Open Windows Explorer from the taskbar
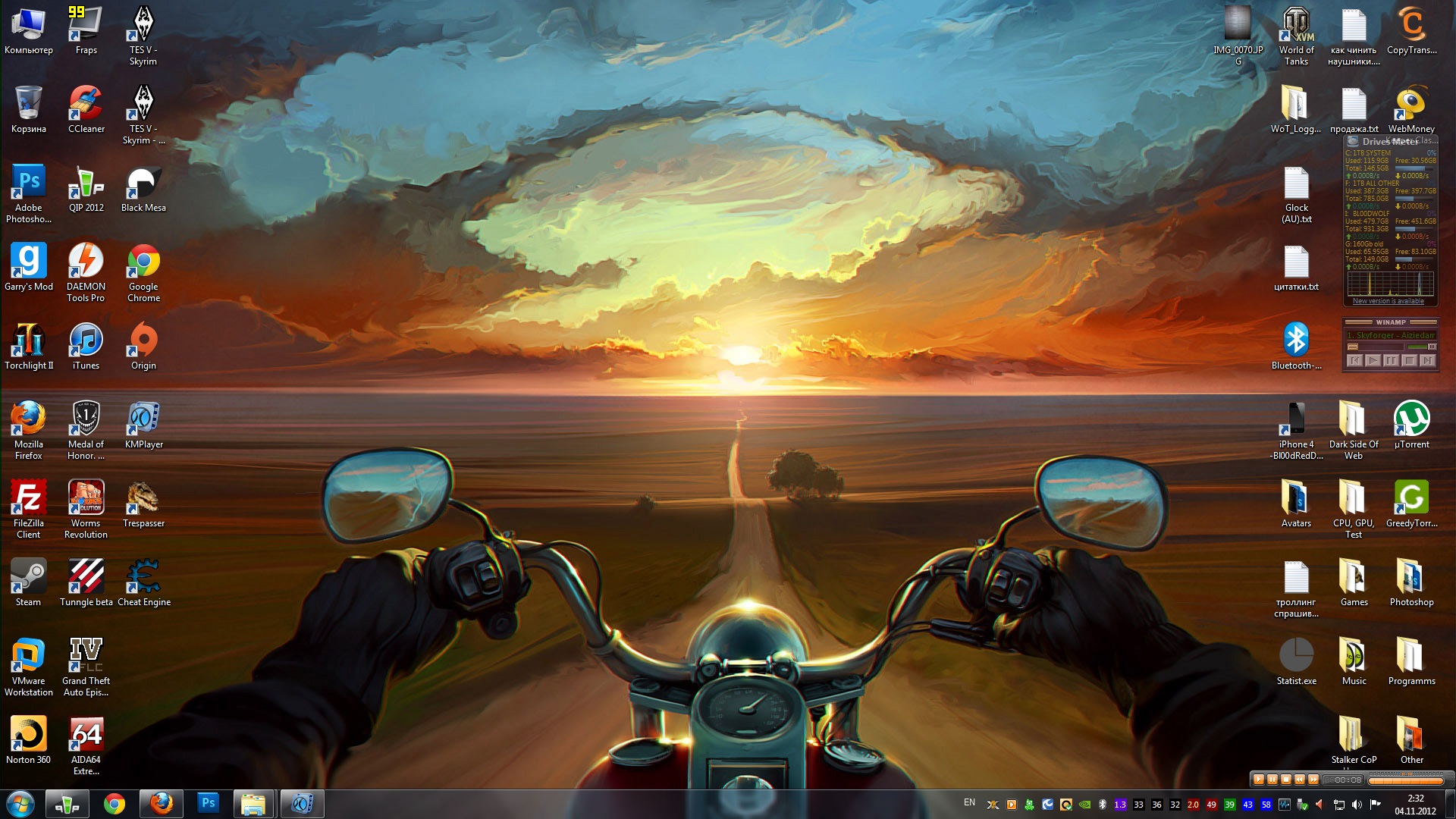1456x819 pixels. [253, 803]
